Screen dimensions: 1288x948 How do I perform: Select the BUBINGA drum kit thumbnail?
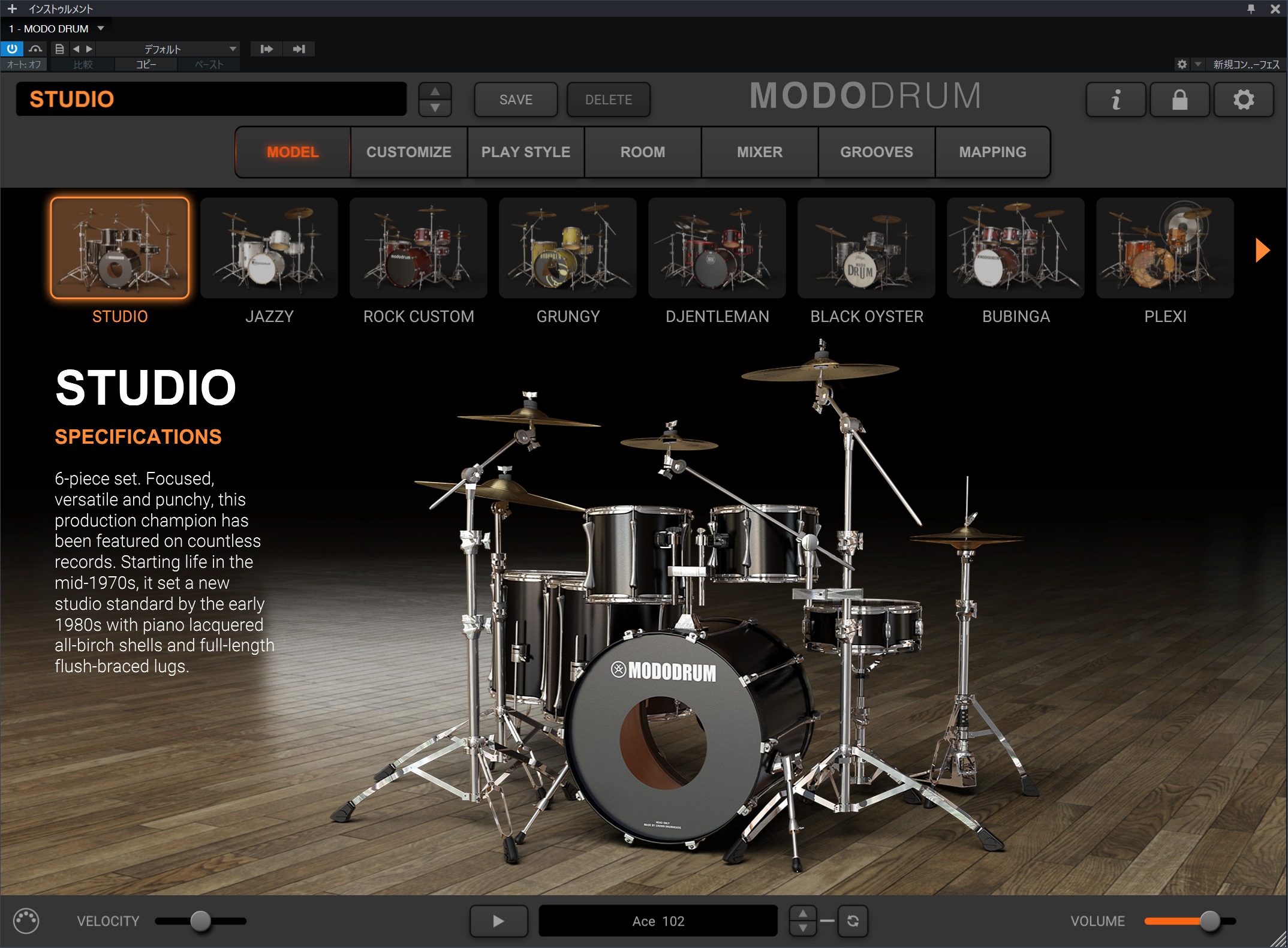click(1016, 248)
